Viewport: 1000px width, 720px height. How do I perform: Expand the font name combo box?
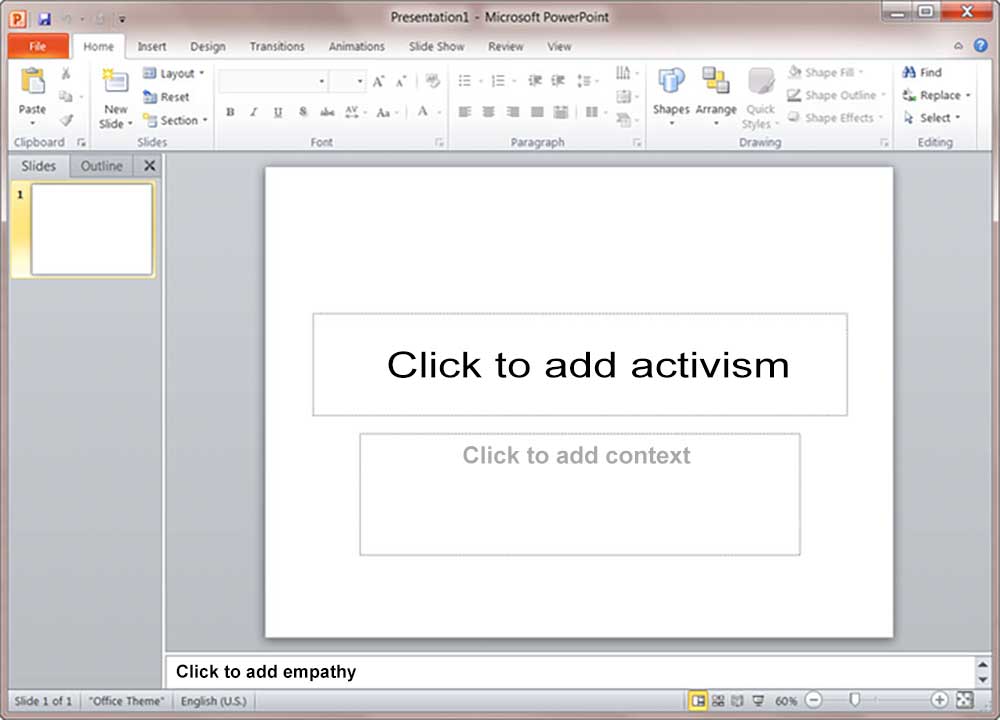321,82
